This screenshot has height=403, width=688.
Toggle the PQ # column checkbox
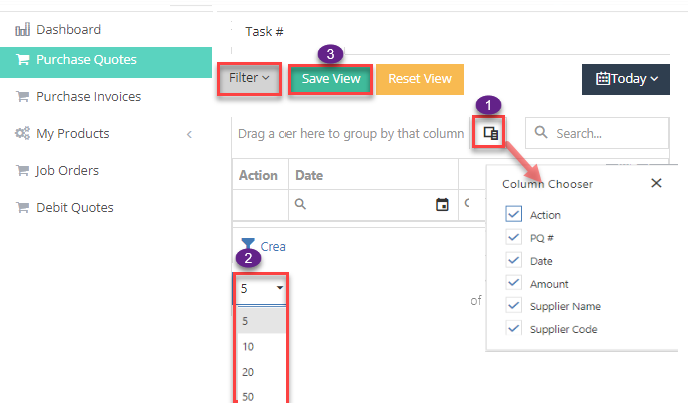514,237
